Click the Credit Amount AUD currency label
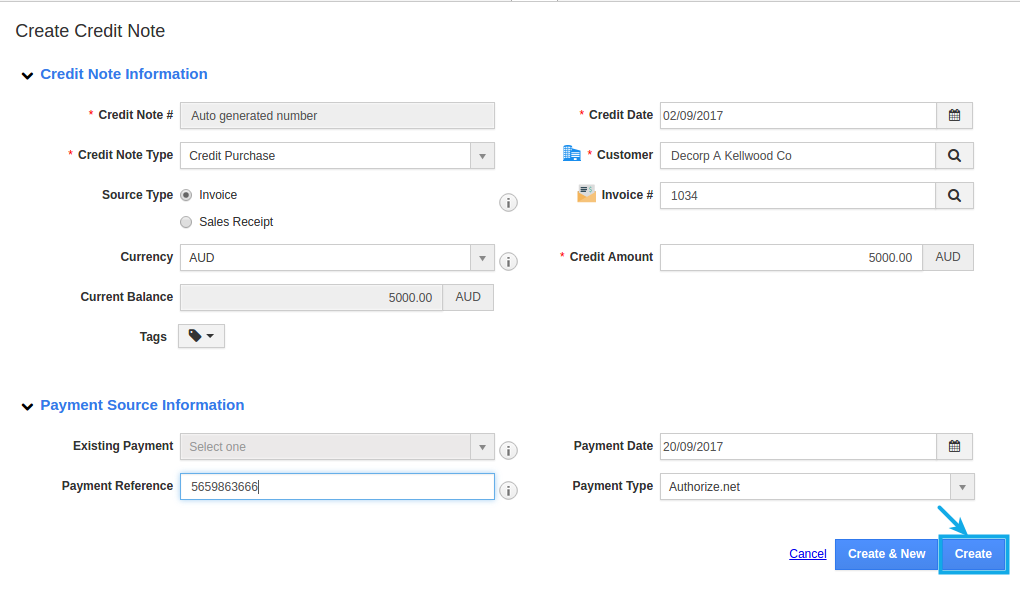The image size is (1020, 598). pos(948,258)
